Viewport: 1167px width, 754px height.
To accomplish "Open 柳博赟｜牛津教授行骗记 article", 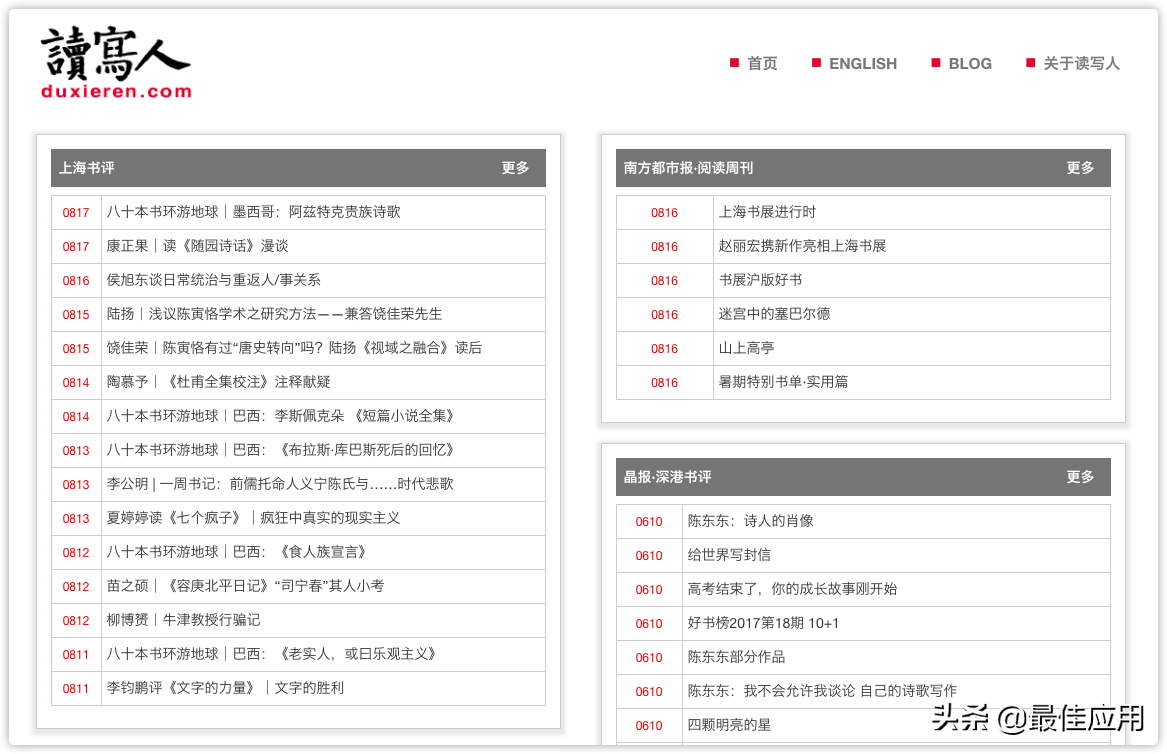I will click(183, 620).
